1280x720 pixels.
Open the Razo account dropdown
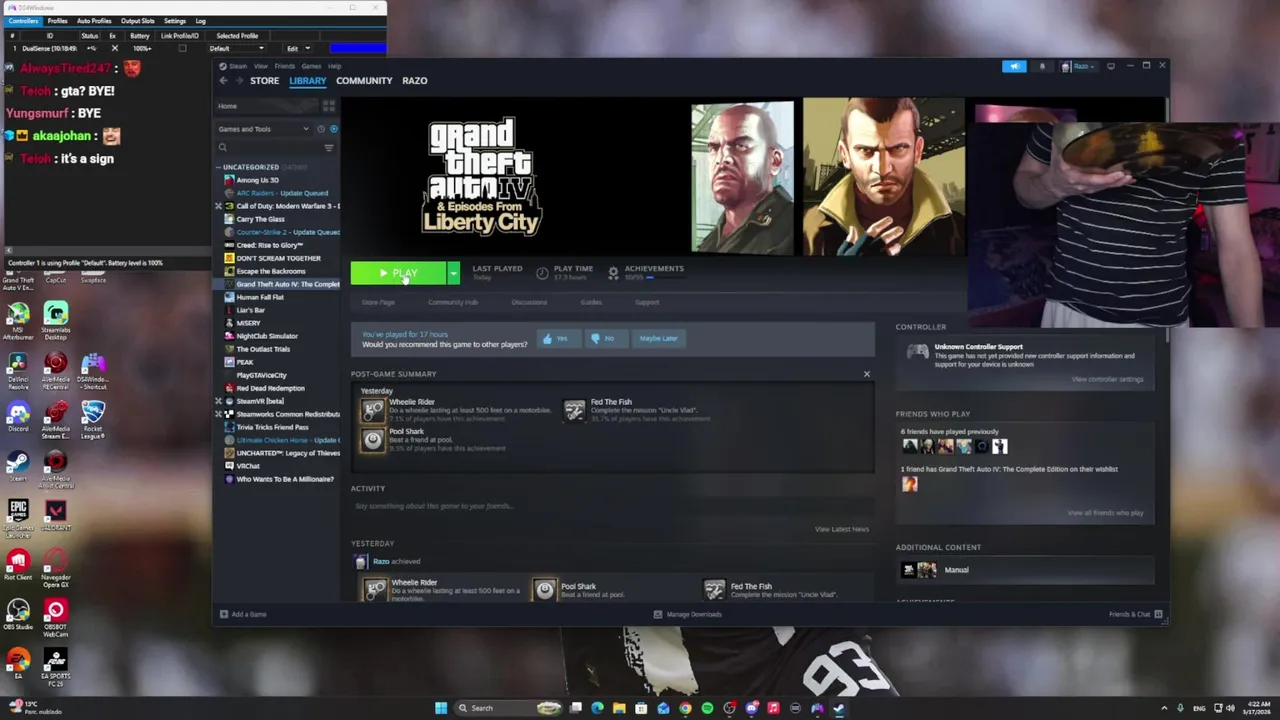coord(1079,66)
